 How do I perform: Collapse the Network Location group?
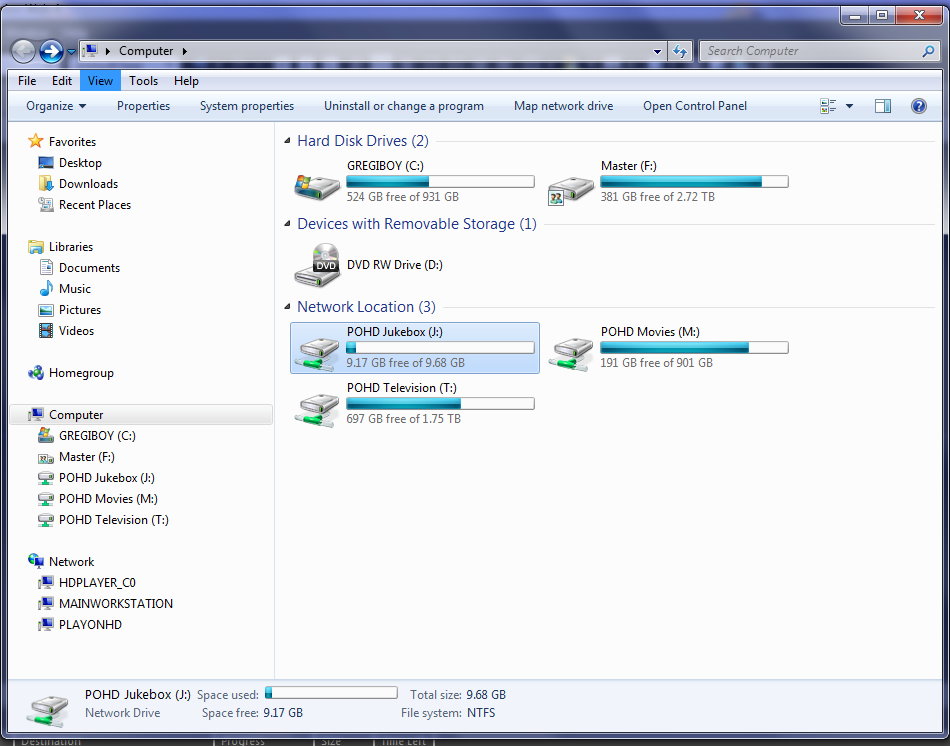coord(288,307)
